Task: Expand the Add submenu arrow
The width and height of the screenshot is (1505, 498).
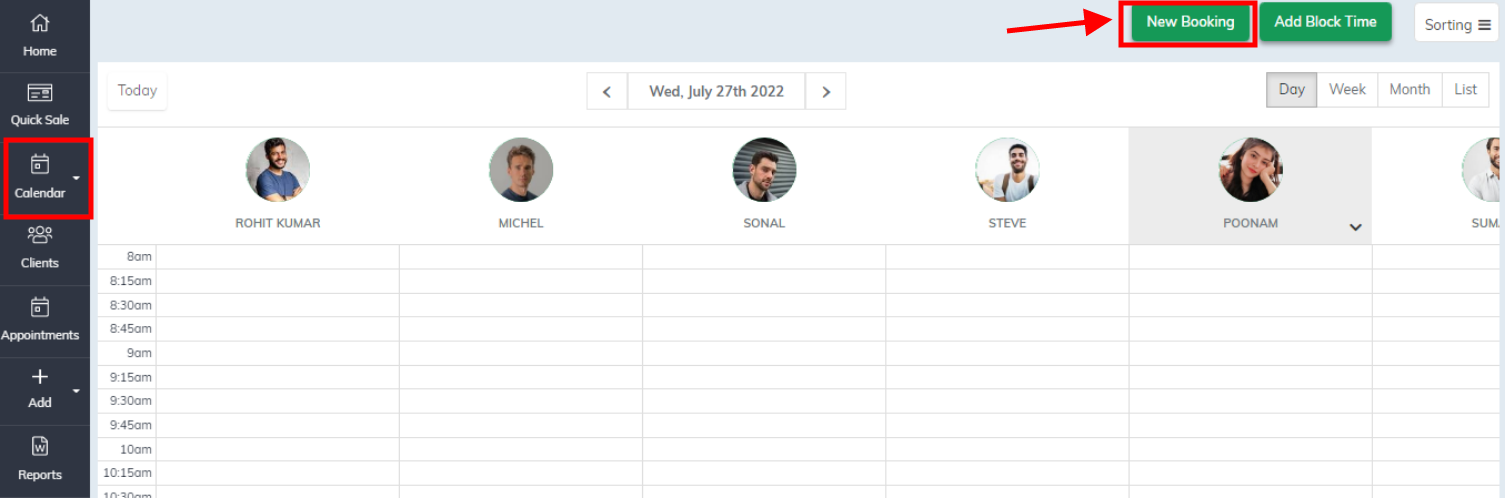Action: 76,390
